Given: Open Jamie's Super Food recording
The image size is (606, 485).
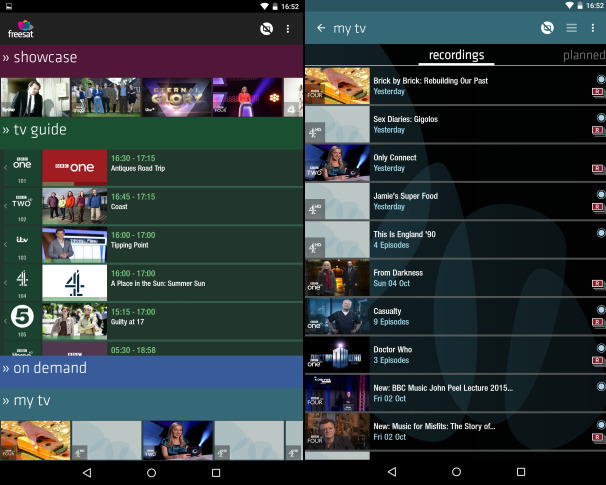Looking at the screenshot, I should (455, 201).
